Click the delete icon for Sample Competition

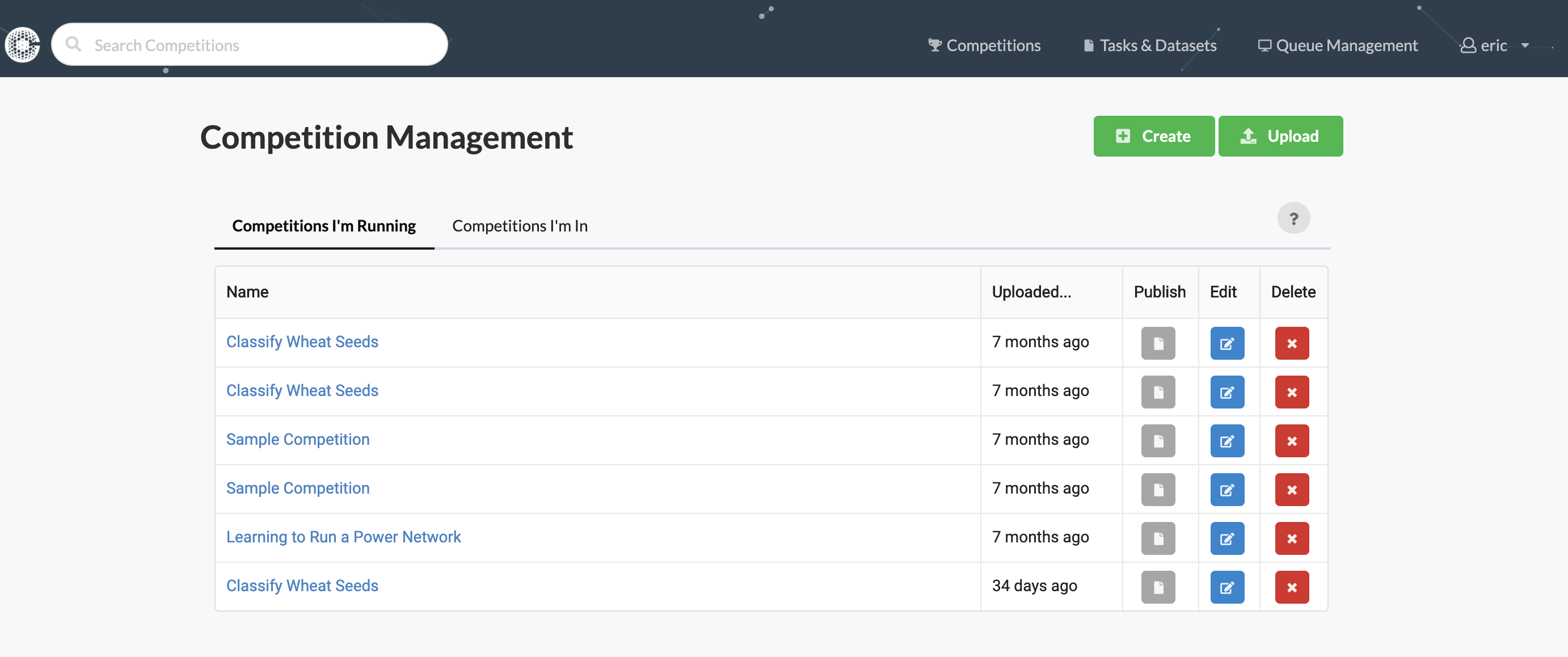point(1292,440)
